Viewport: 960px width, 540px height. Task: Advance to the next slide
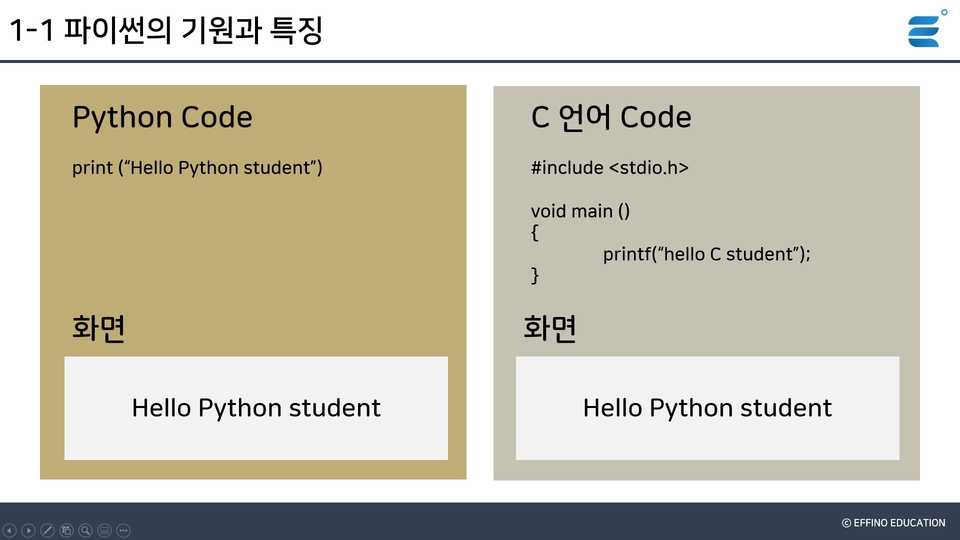pos(29,530)
